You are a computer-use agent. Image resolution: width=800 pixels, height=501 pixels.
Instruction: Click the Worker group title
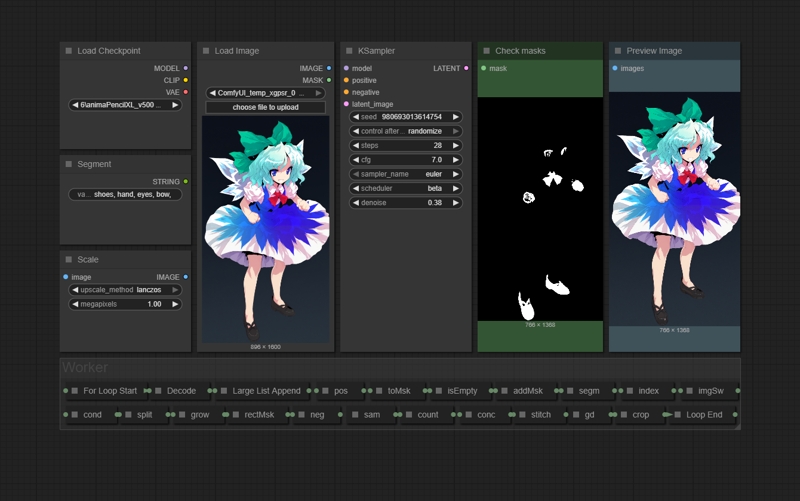coord(85,367)
